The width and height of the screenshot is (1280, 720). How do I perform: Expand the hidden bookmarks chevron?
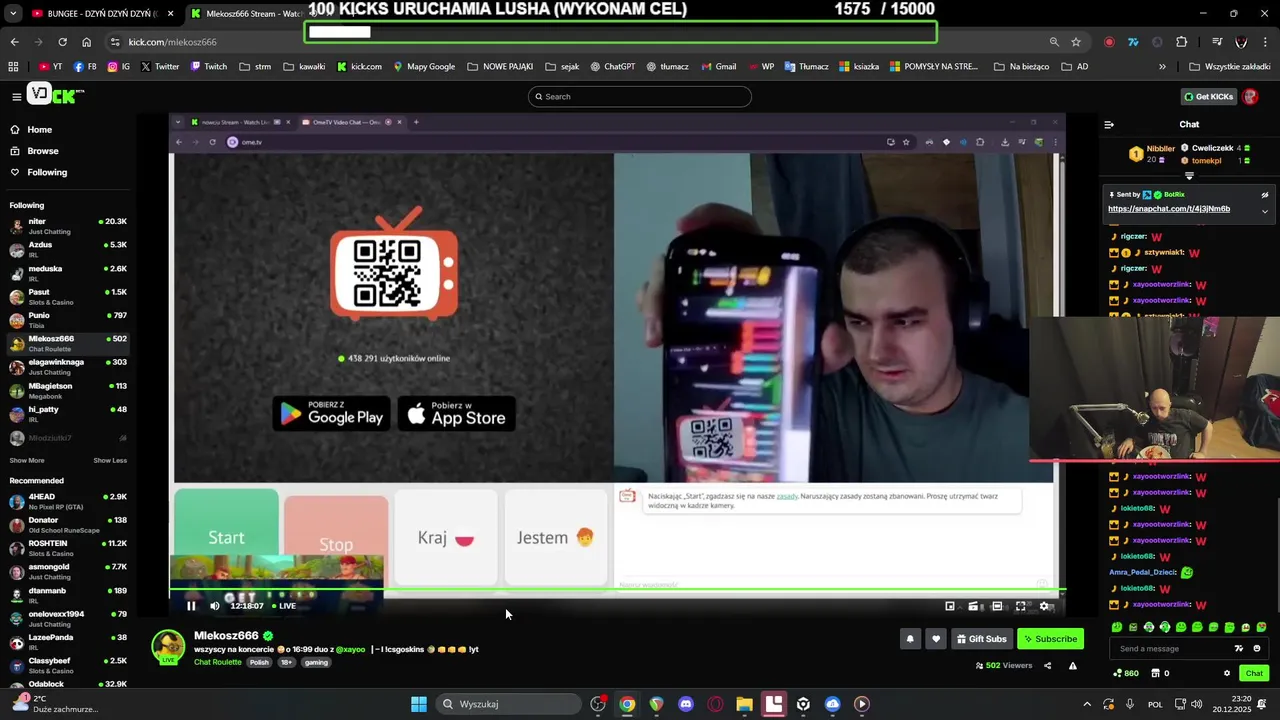[x=1162, y=67]
